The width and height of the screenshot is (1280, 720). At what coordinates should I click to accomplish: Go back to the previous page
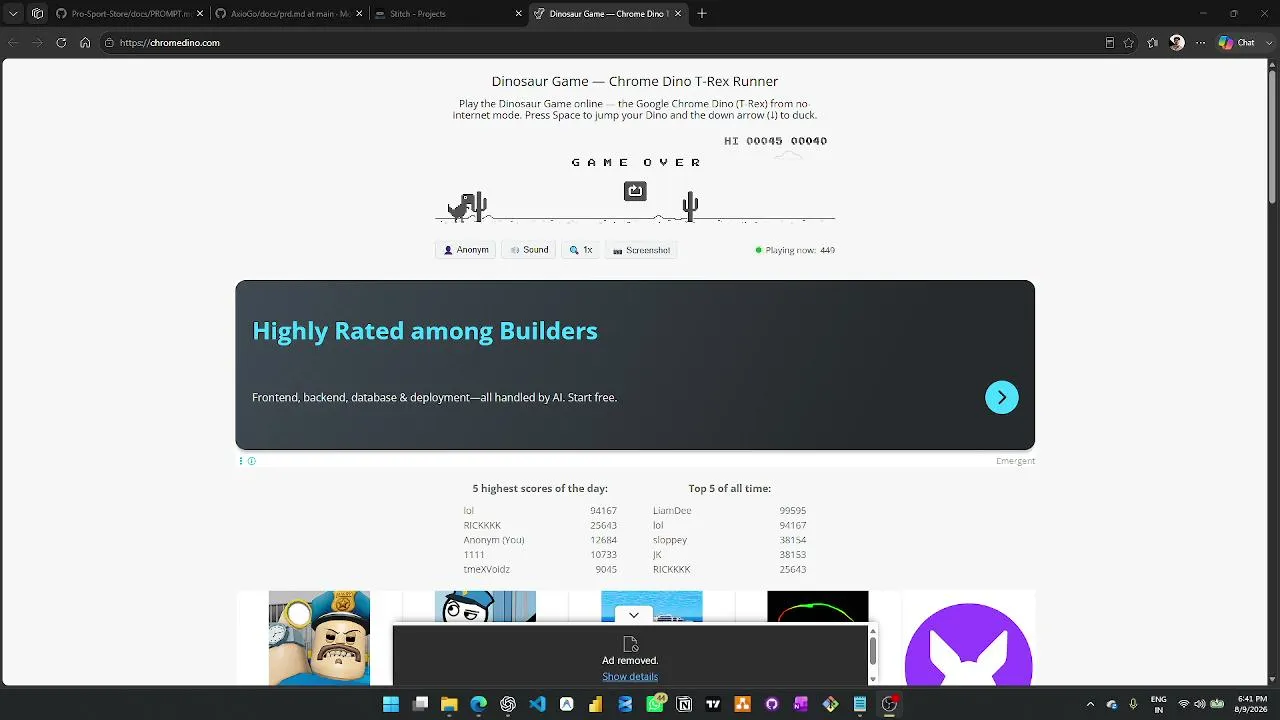[13, 43]
